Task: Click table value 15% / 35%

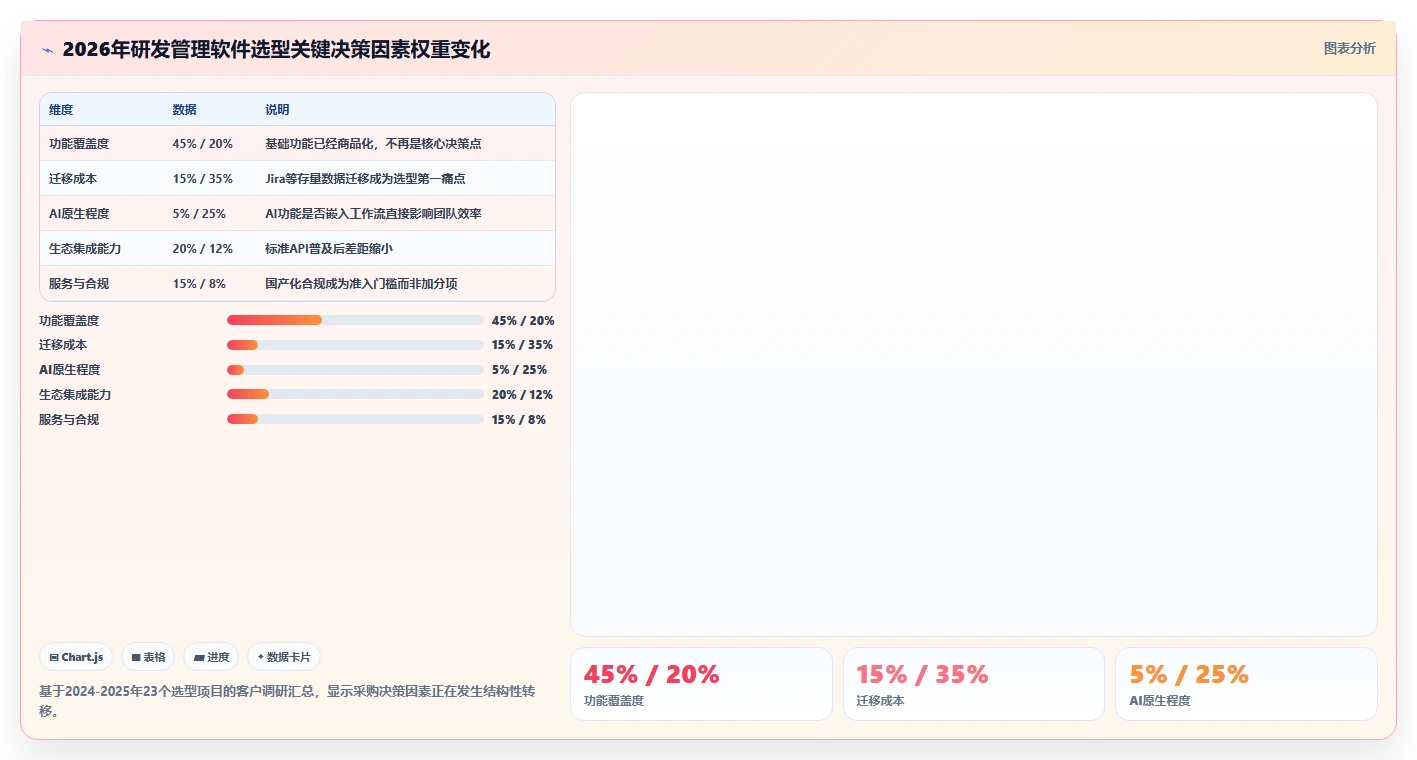Action: [x=202, y=179]
